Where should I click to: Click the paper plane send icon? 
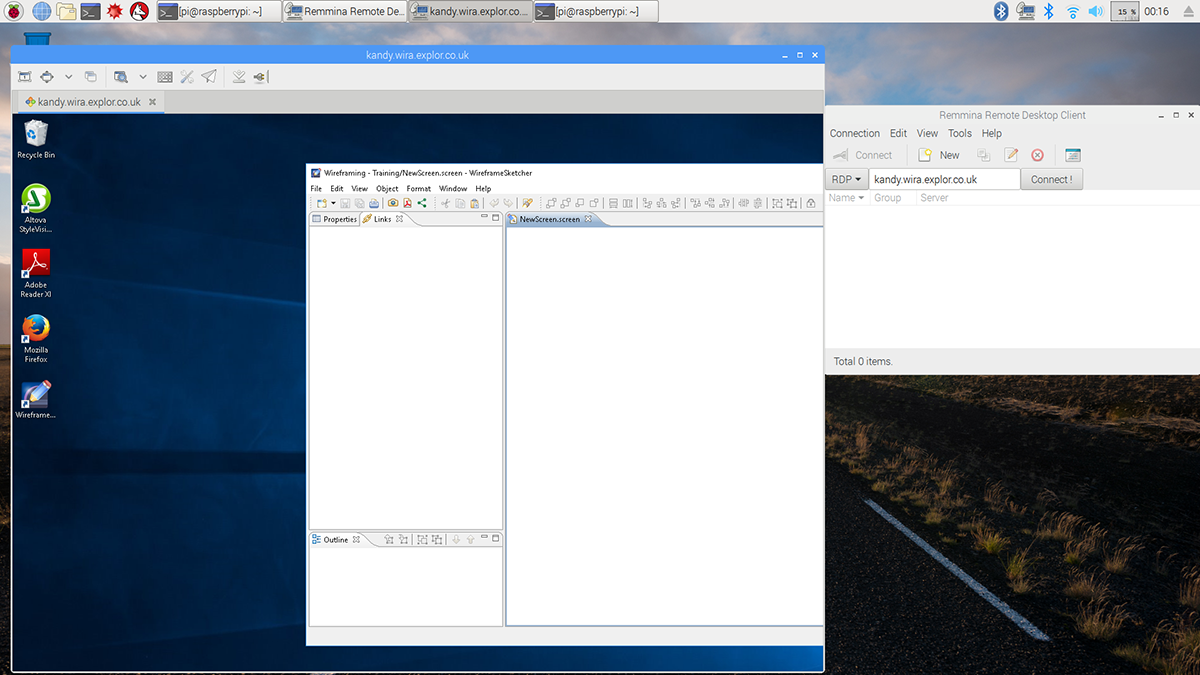[x=209, y=77]
